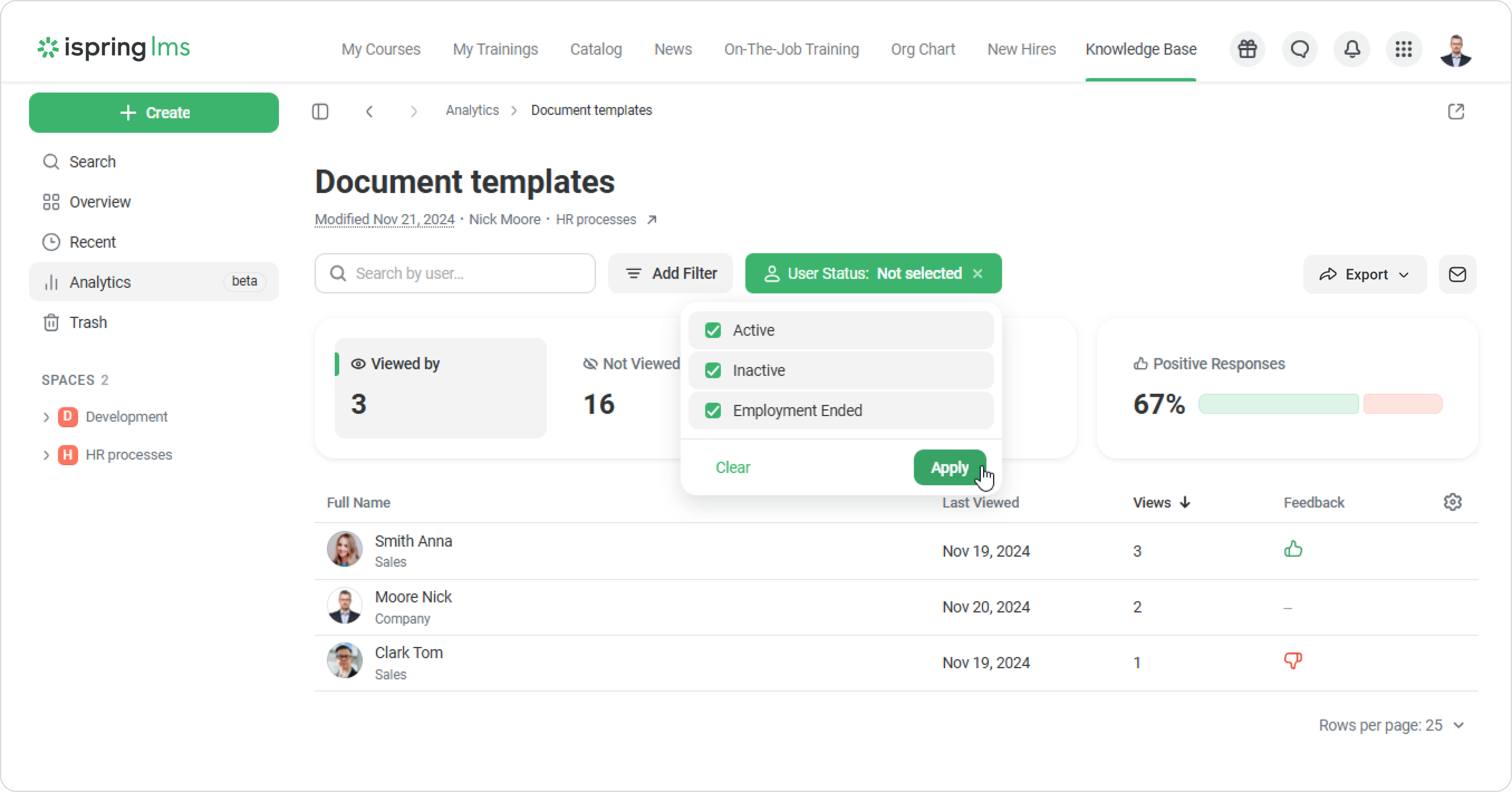Apply the user status filter
This screenshot has width=1512, height=792.
pyautogui.click(x=949, y=468)
